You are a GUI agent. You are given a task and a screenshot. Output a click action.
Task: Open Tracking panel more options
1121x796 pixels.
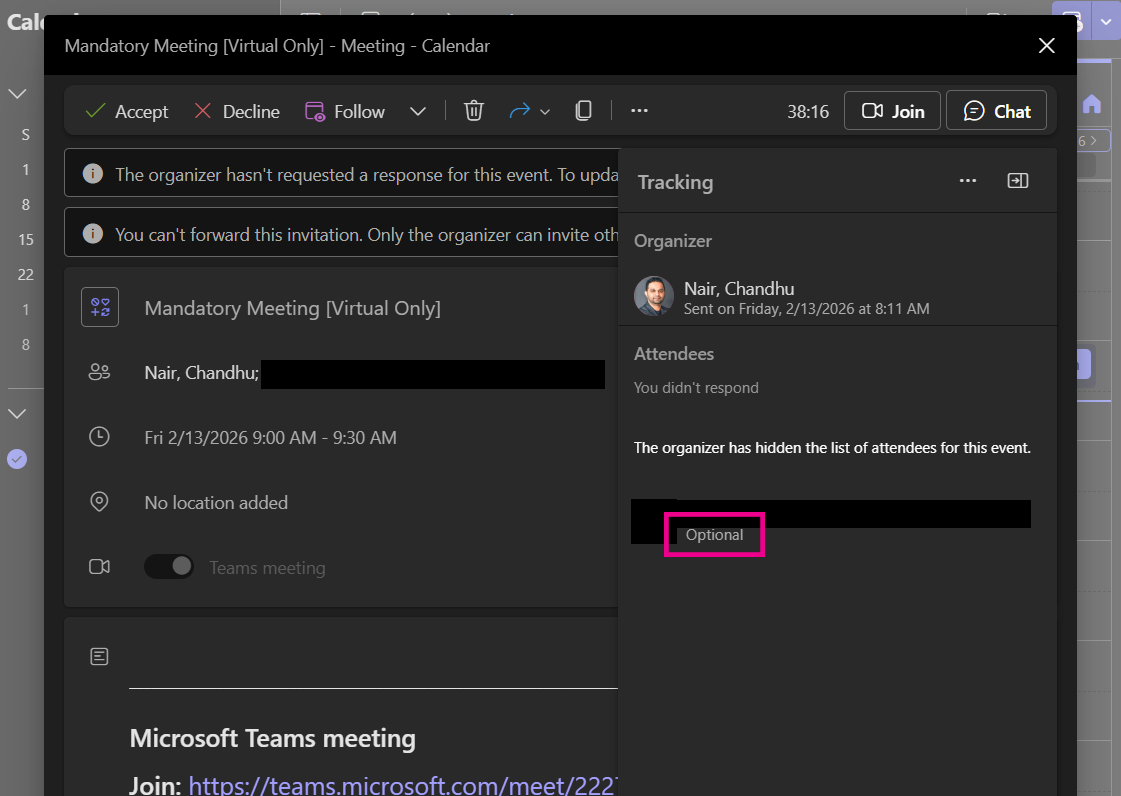coord(967,181)
